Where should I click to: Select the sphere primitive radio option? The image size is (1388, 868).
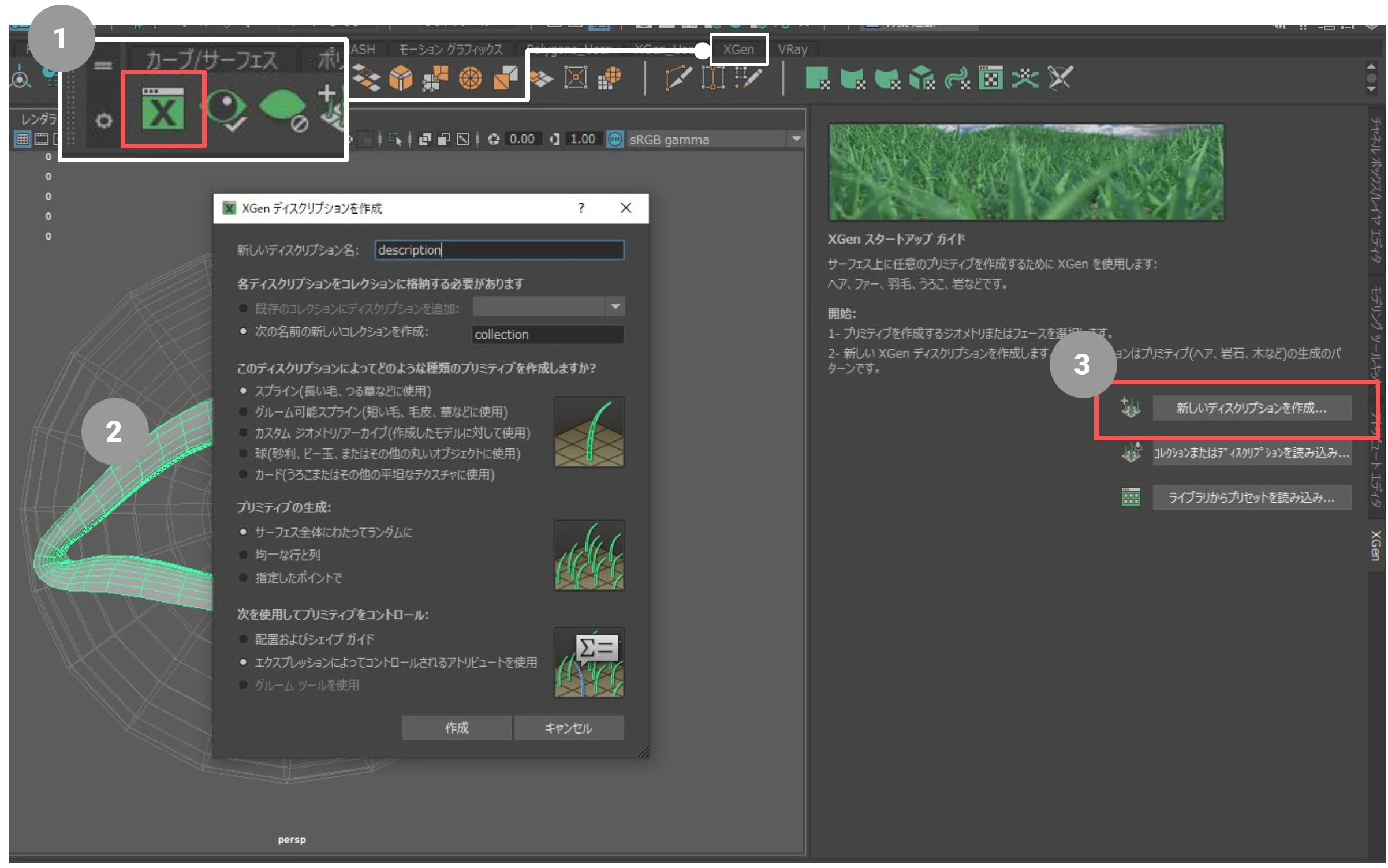click(243, 453)
